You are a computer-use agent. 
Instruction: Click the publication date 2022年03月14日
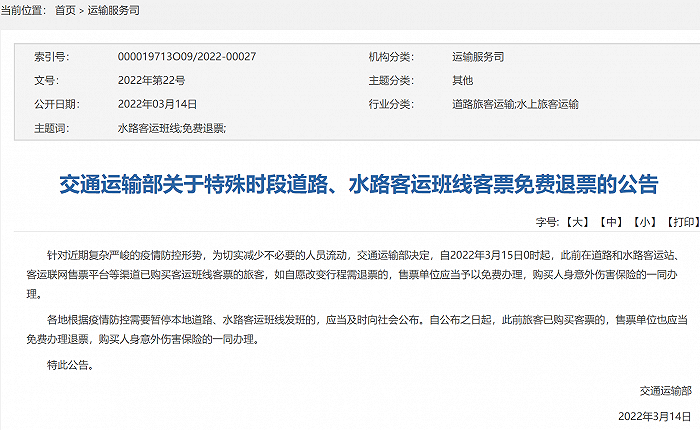tap(157, 104)
